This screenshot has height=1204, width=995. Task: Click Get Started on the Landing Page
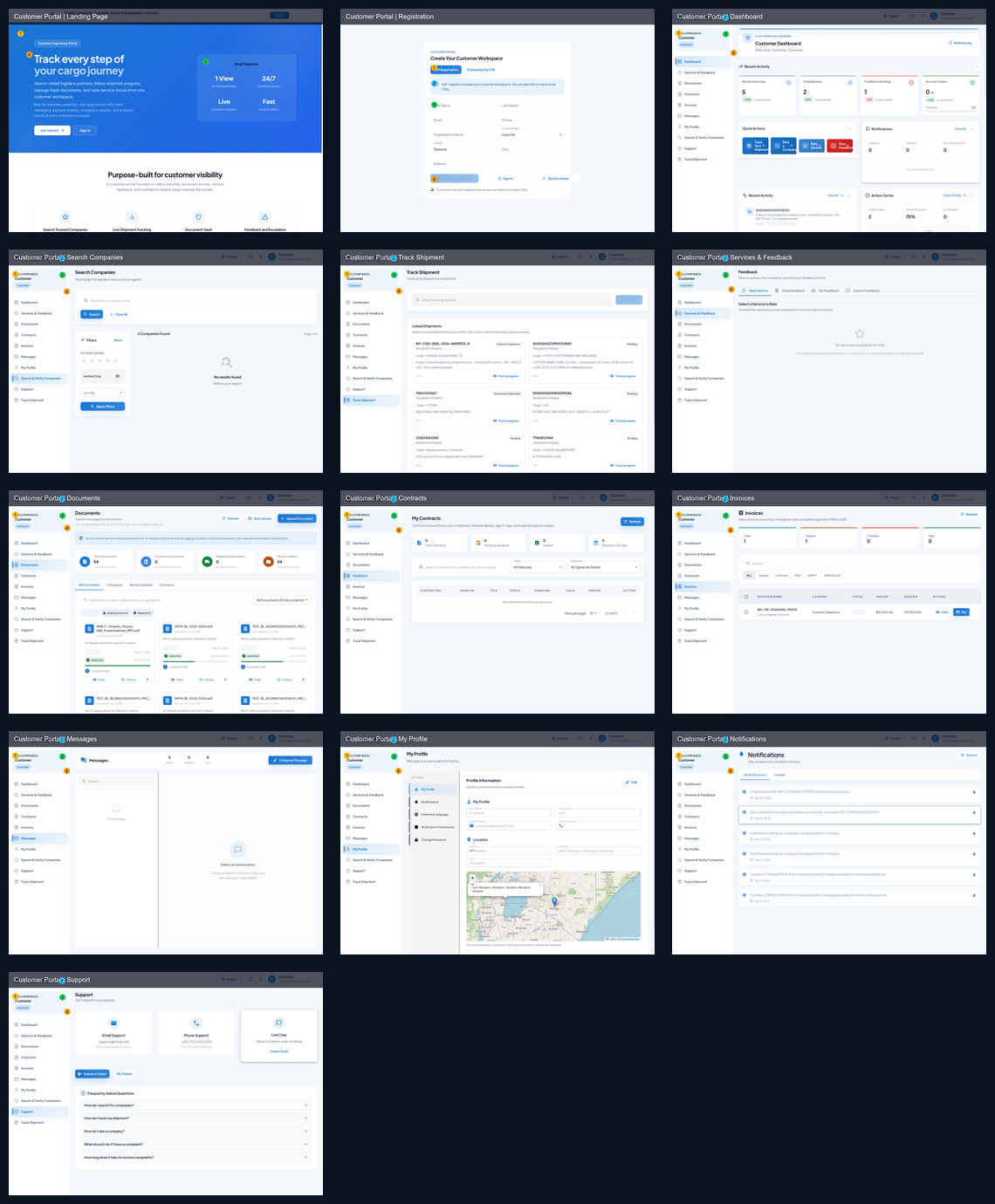51,130
